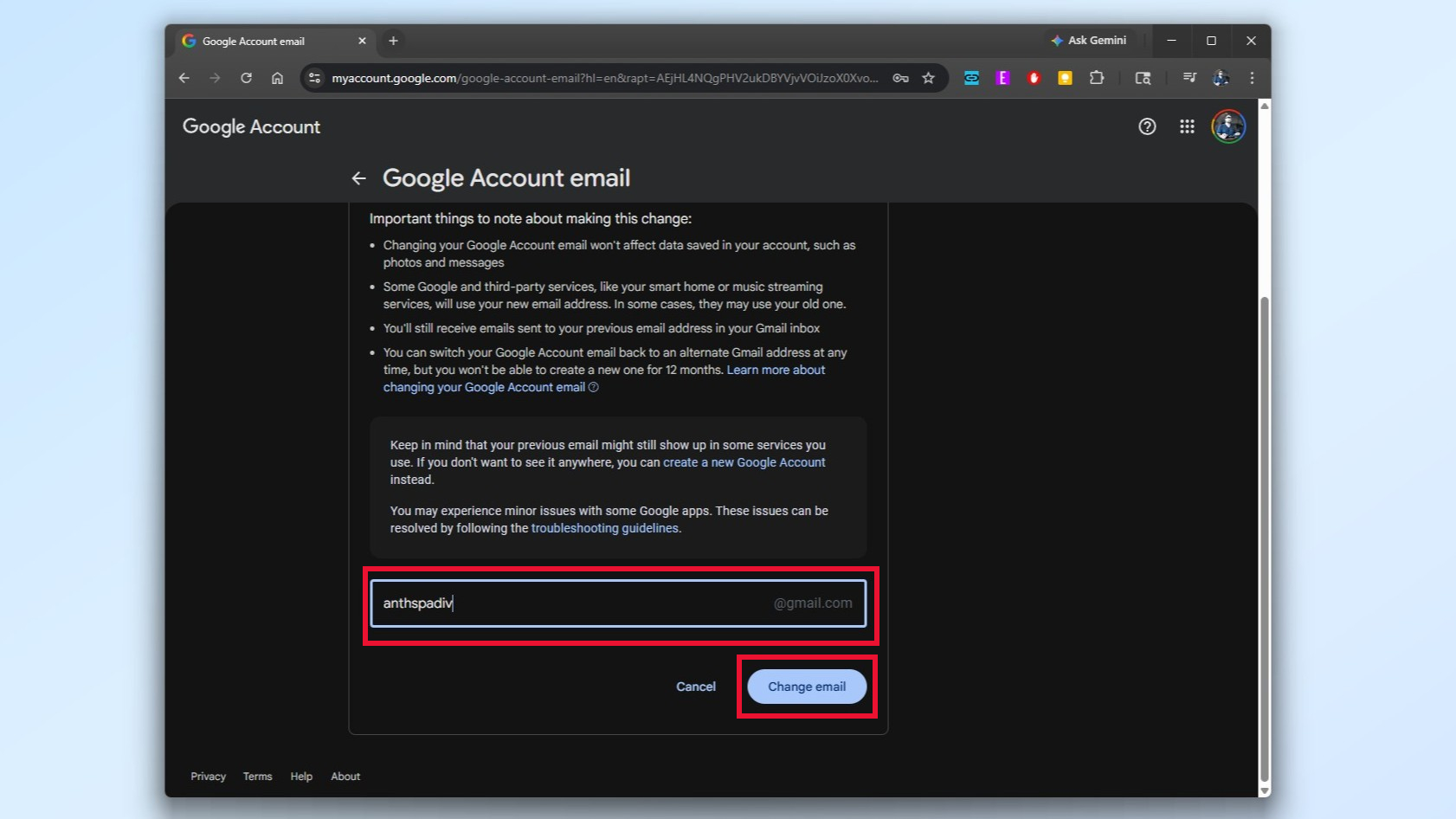Open the troubleshooting guidelines link

[x=604, y=527]
